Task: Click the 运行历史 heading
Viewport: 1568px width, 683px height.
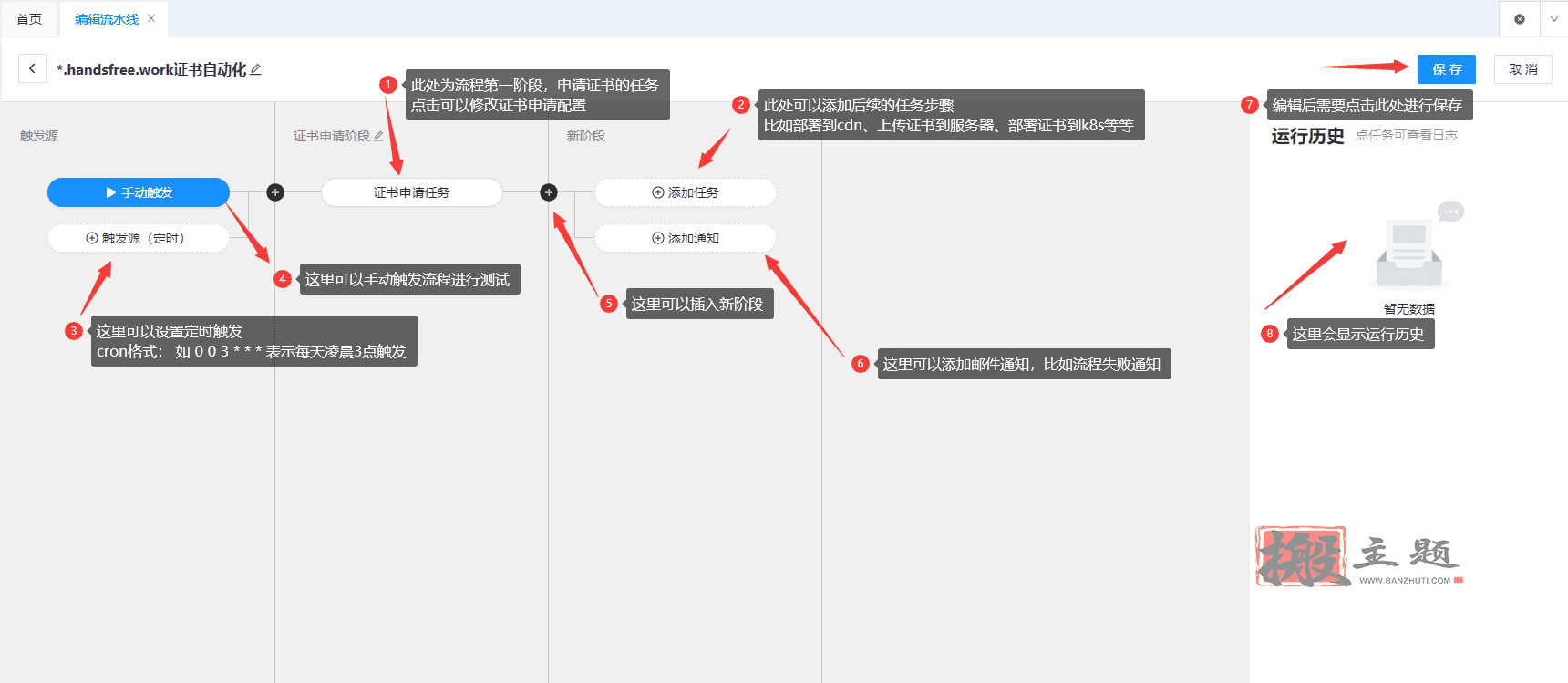Action: [1308, 136]
